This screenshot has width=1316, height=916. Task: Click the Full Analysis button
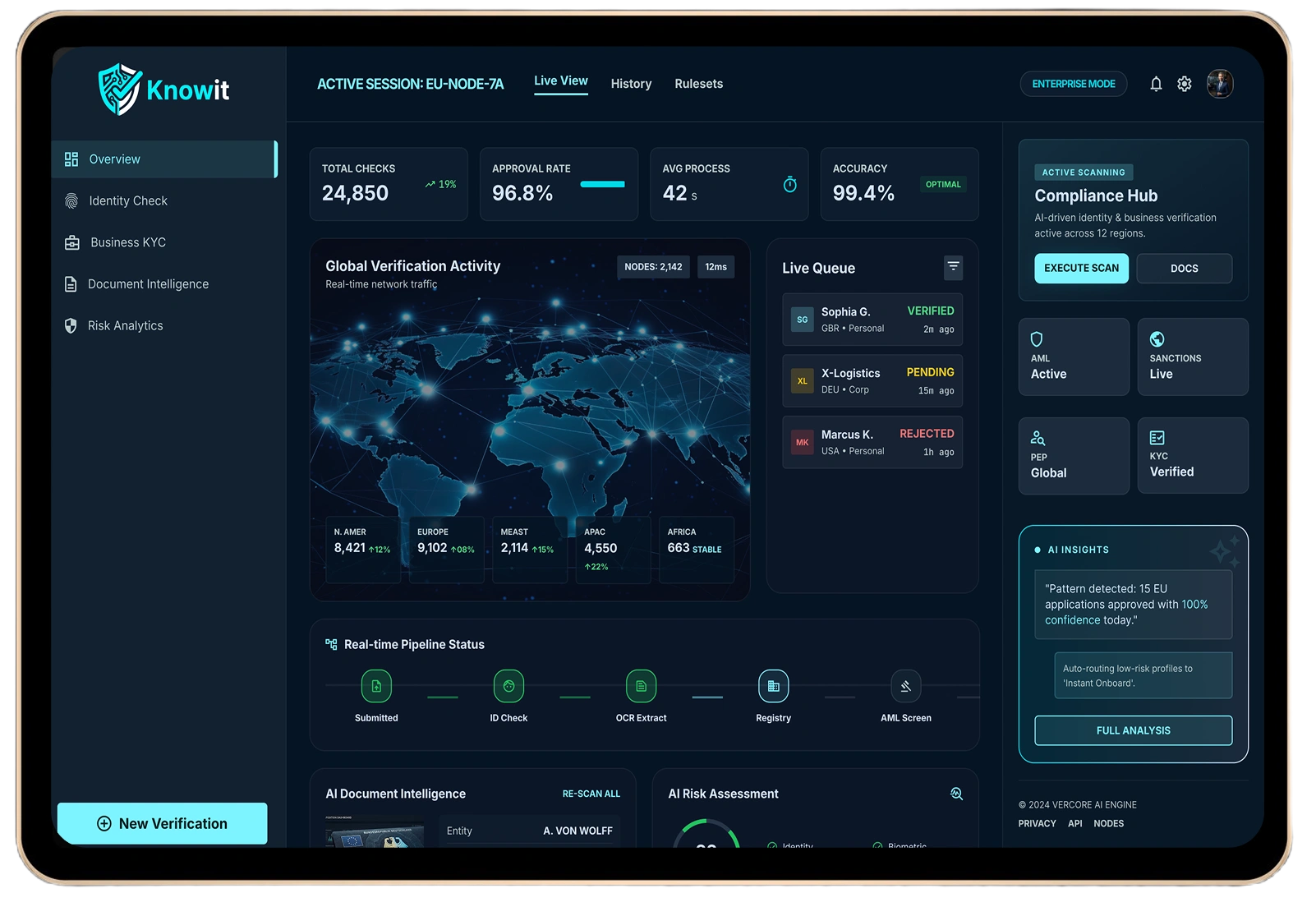1133,730
